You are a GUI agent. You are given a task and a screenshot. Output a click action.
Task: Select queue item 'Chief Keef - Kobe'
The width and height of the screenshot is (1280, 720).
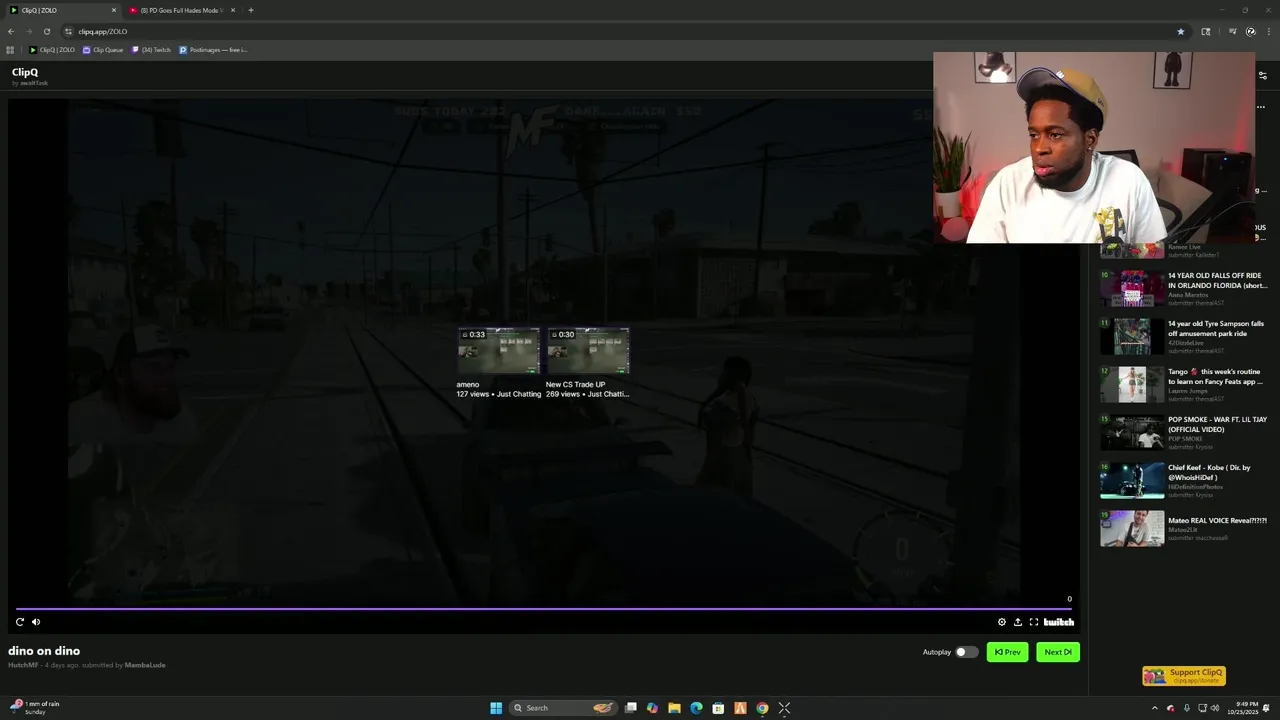pos(1184,480)
